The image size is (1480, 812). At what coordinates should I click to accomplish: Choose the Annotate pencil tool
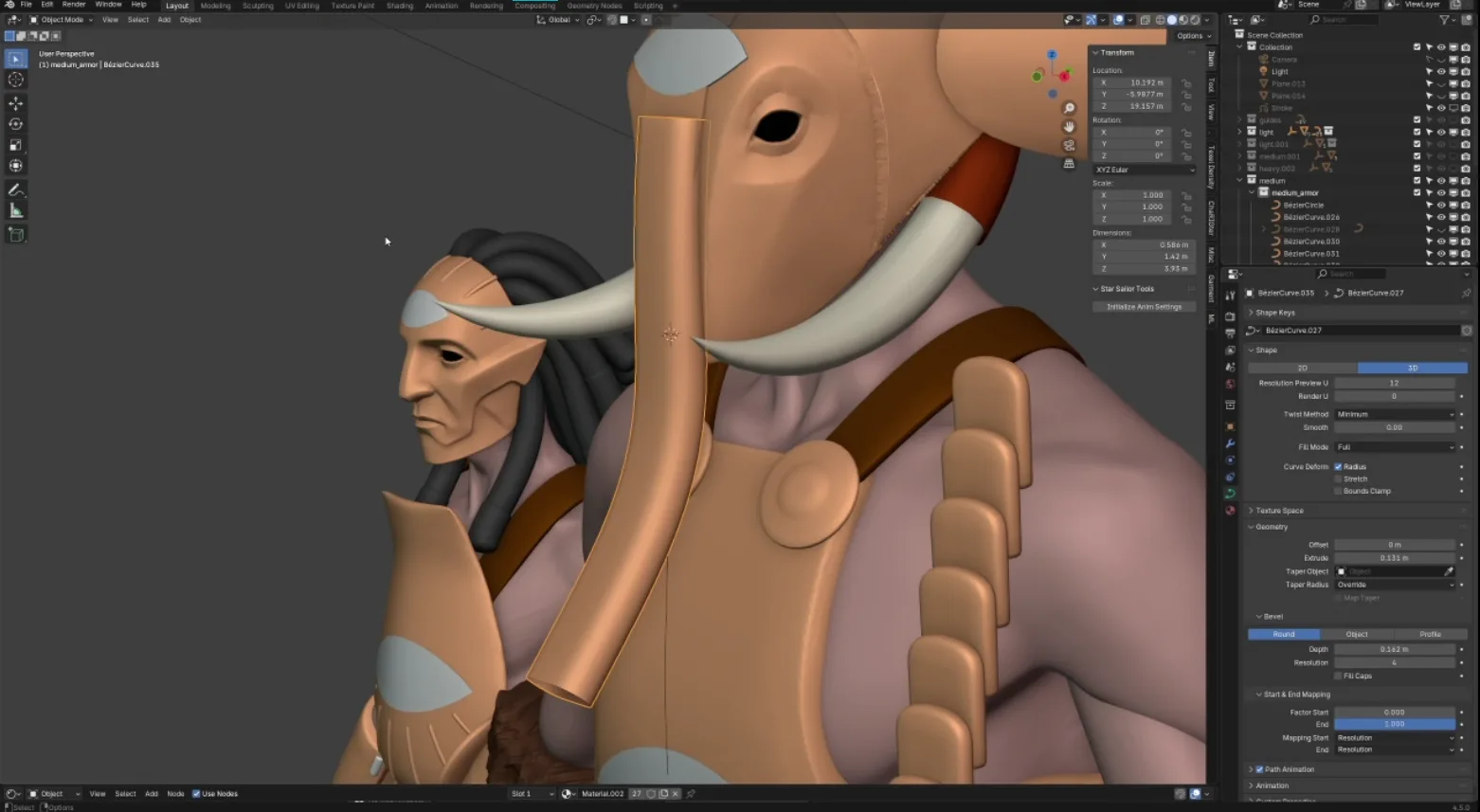click(16, 189)
